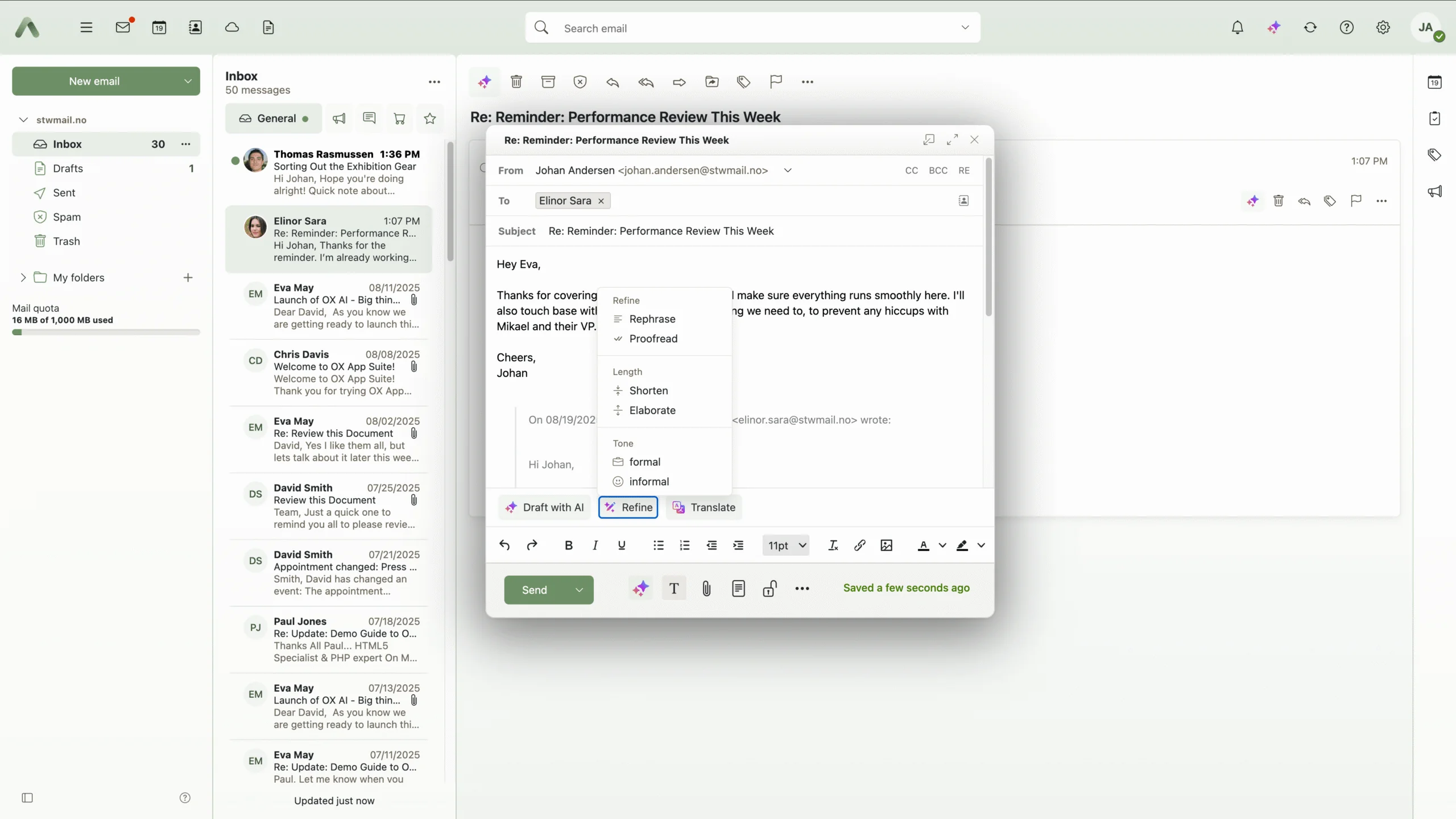Click the attachment paperclip icon in composer
This screenshot has height=819, width=1456.
tap(706, 589)
